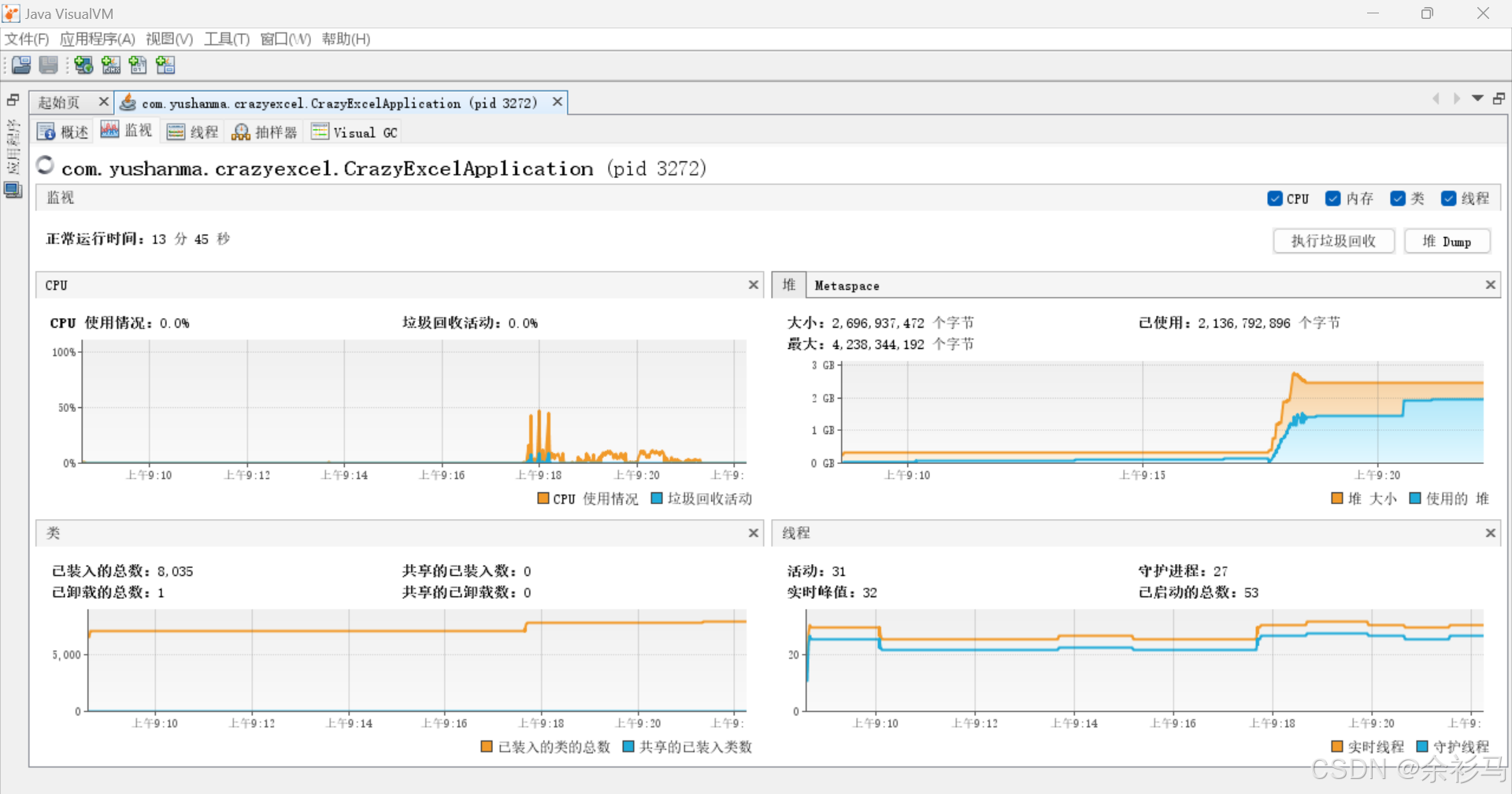Restore the left sidebar window group icon
This screenshot has height=794, width=1512.
[x=13, y=100]
